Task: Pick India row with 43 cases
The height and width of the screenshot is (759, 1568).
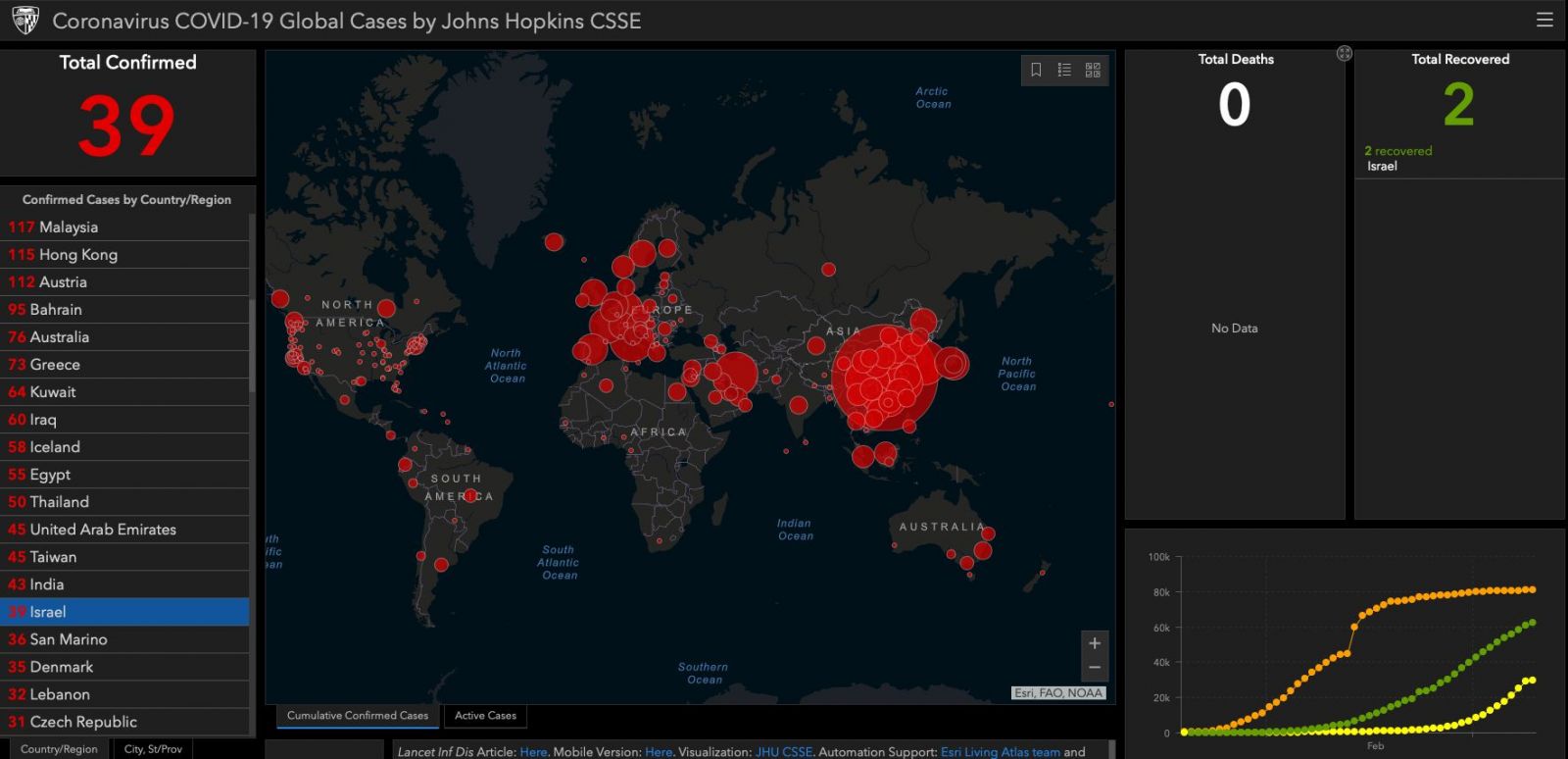Action: [x=124, y=583]
